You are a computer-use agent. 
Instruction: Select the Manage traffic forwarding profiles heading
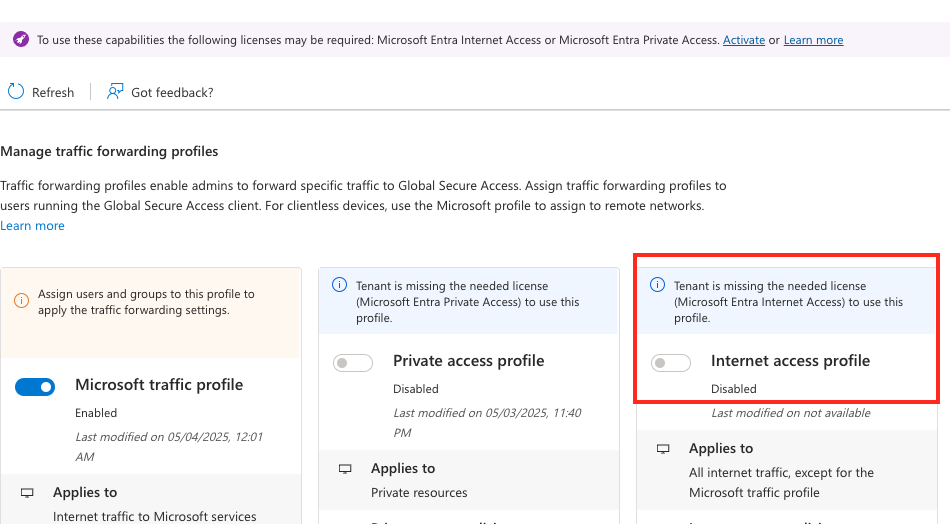coord(109,151)
